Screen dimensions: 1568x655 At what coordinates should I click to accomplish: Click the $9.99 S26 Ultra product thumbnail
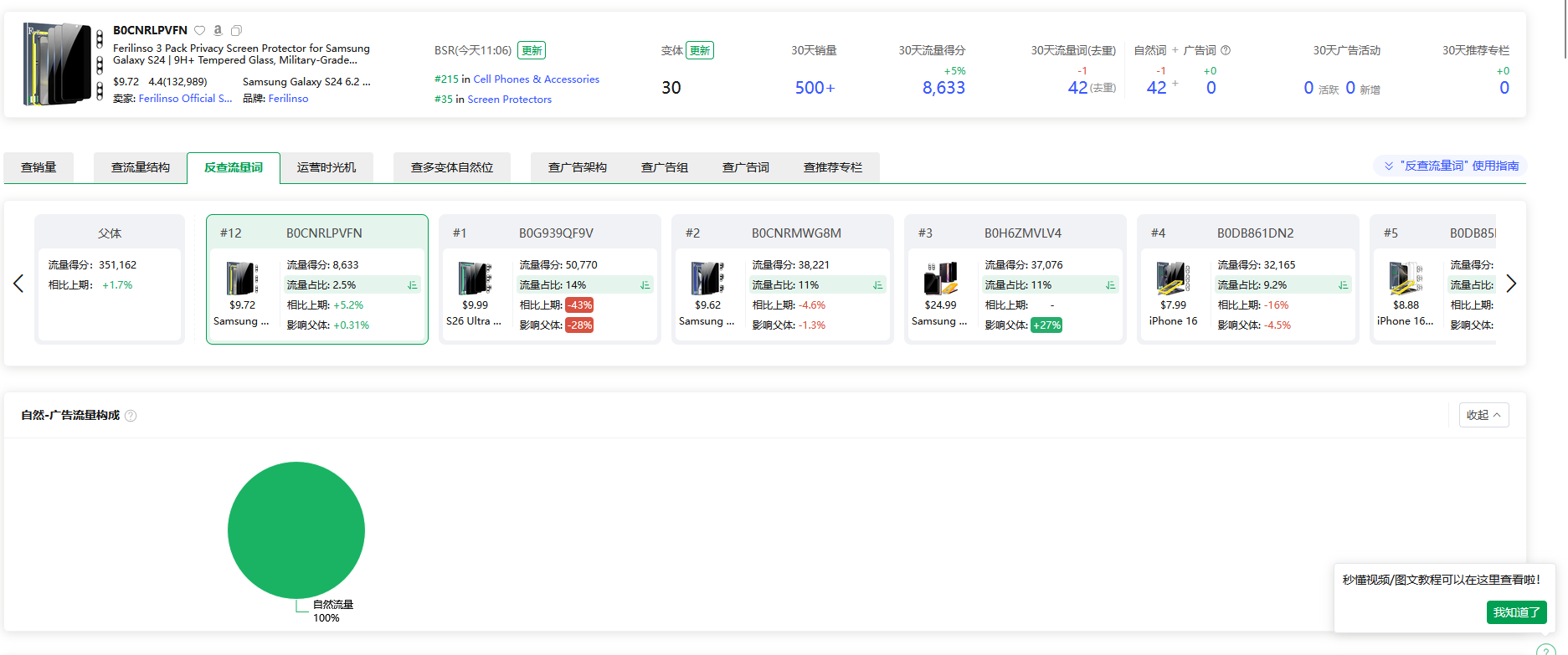pyautogui.click(x=474, y=279)
